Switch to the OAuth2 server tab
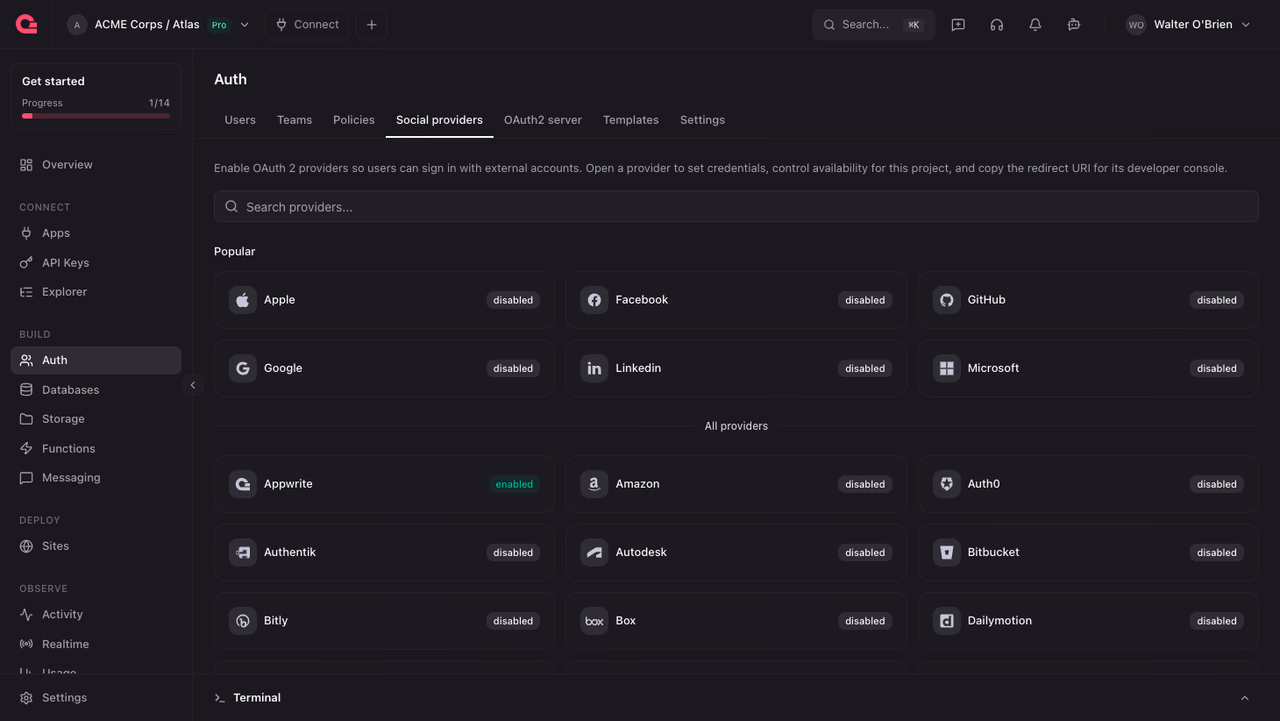This screenshot has width=1280, height=721. pyautogui.click(x=543, y=120)
